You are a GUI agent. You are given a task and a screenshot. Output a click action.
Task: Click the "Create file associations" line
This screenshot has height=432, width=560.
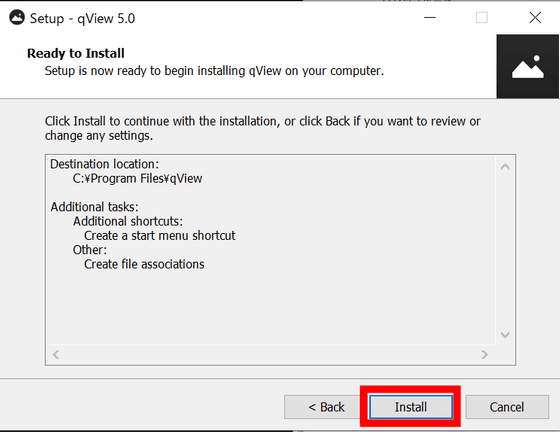[x=144, y=264]
